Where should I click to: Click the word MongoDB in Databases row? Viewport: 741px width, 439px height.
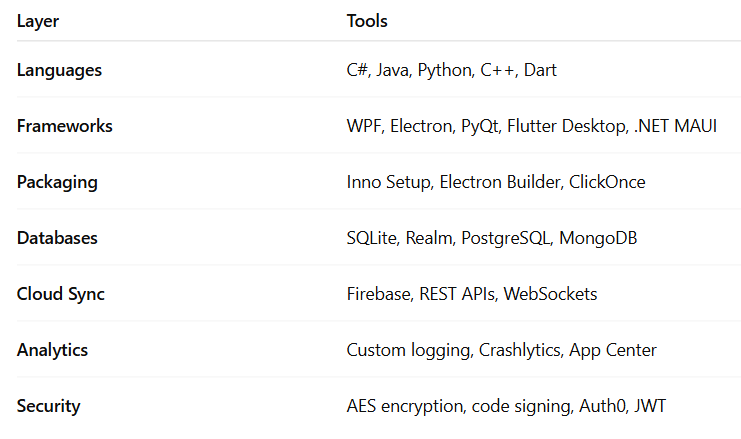pos(598,238)
